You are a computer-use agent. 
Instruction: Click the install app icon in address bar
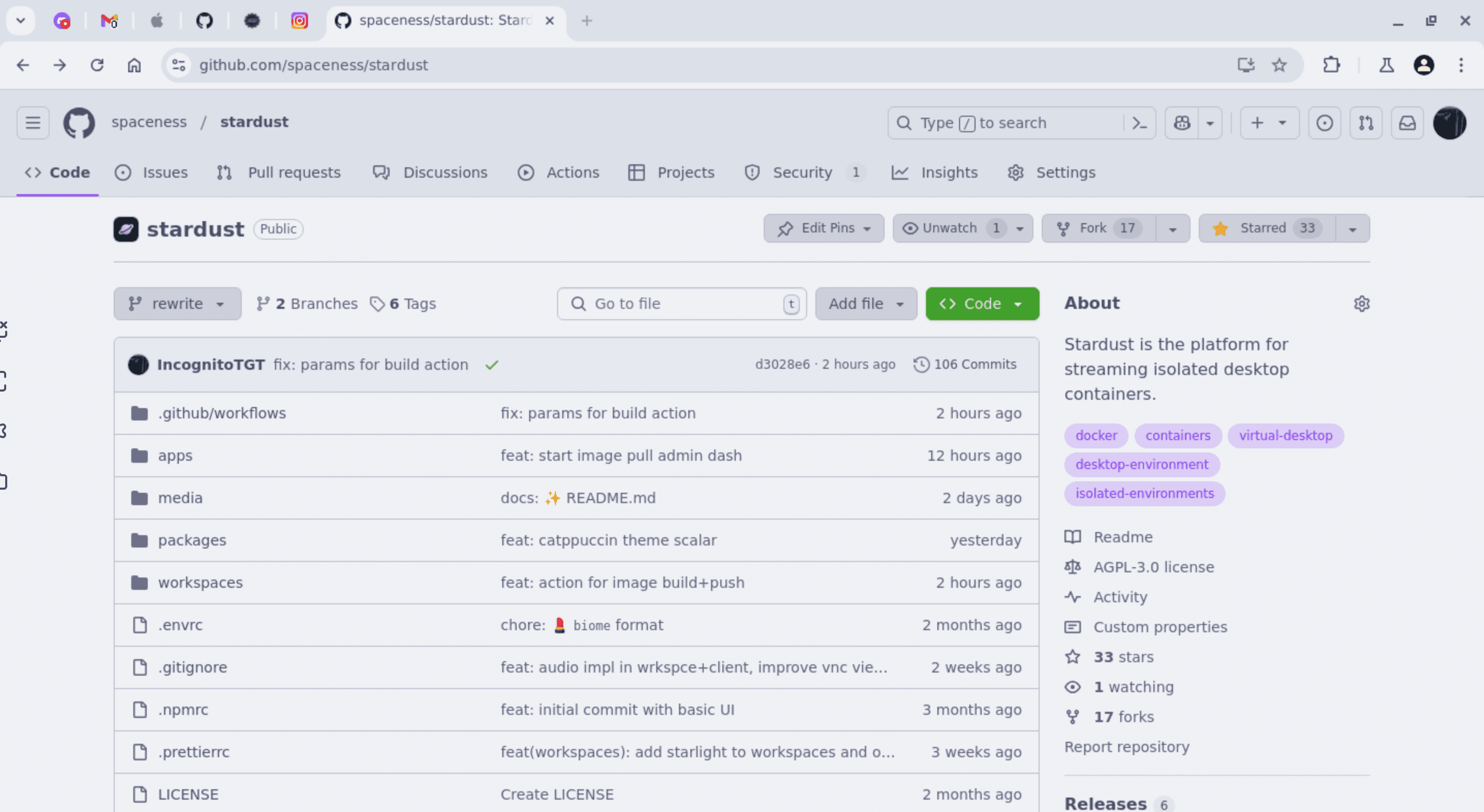(x=1245, y=65)
